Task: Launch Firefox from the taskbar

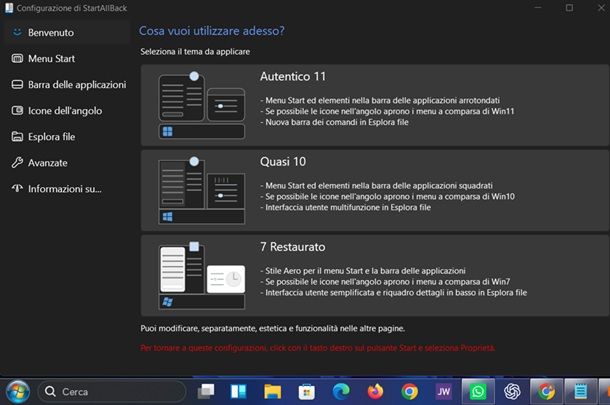Action: [375, 391]
